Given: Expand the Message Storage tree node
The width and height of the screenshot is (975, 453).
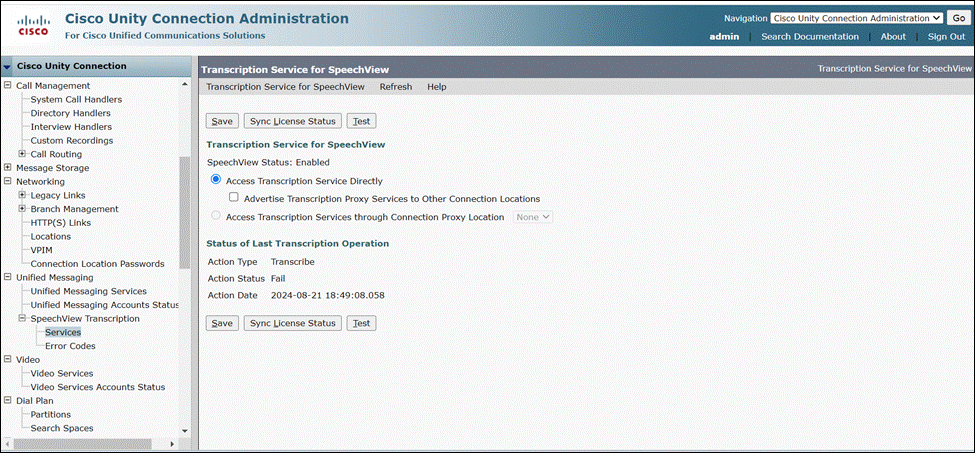Looking at the screenshot, I should [x=7, y=168].
